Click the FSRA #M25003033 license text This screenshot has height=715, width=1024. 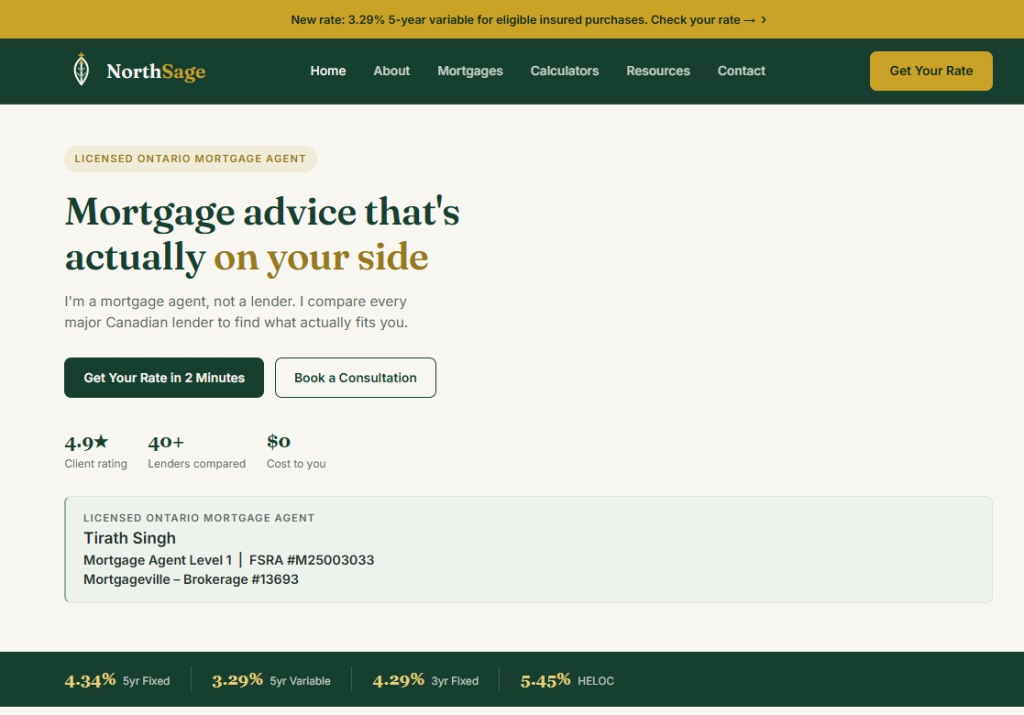point(312,560)
